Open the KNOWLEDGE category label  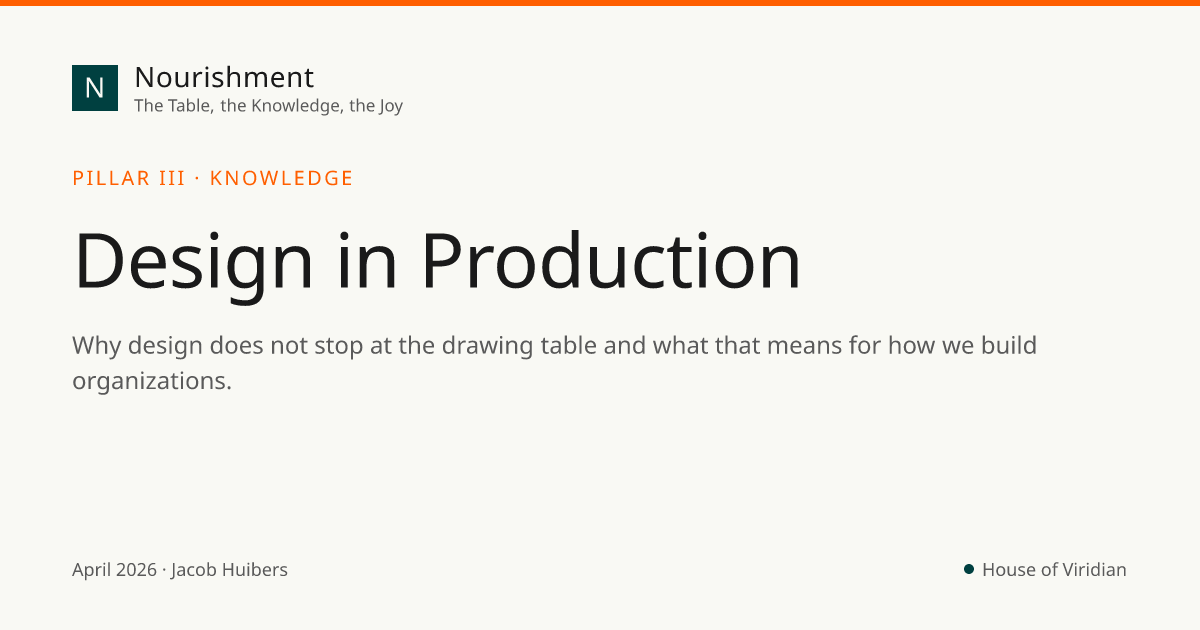[x=282, y=178]
